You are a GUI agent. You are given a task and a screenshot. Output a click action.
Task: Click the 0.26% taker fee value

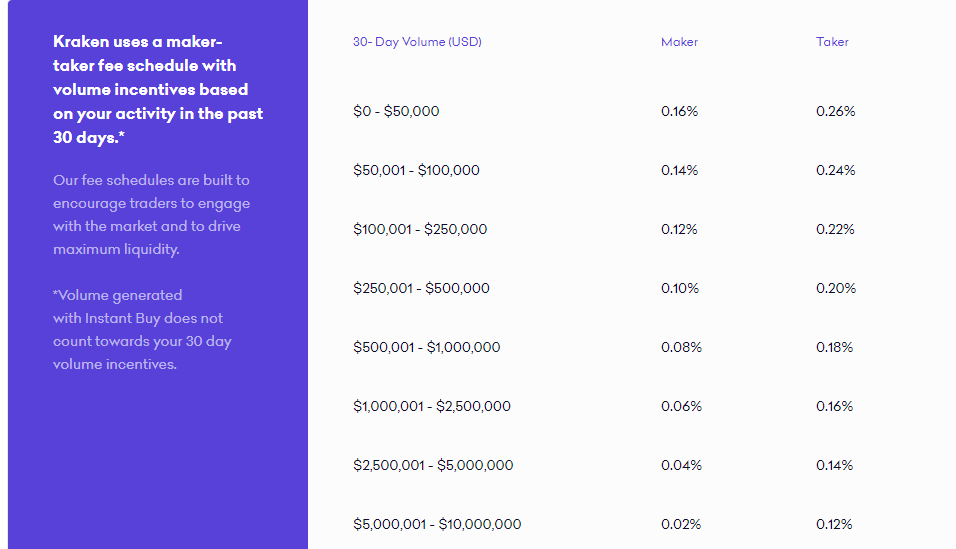tap(835, 111)
